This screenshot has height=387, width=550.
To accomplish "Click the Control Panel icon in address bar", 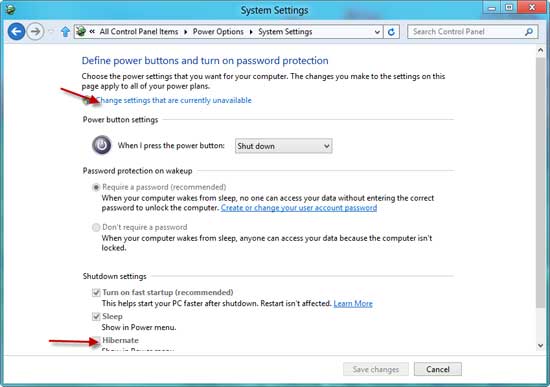I will point(81,31).
